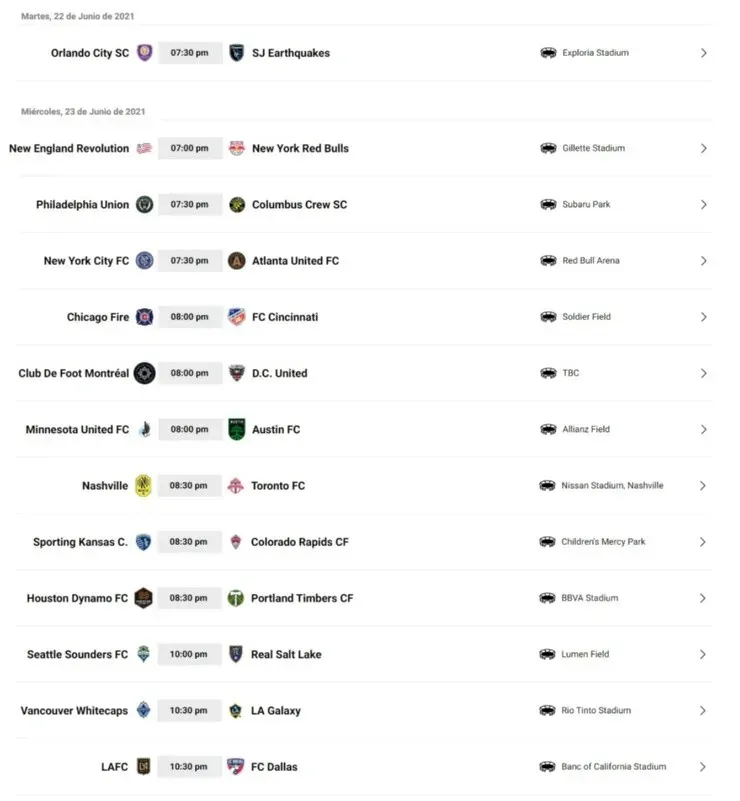The image size is (740, 801).
Task: Click the Portland Timbers CF crest
Action: click(x=236, y=598)
